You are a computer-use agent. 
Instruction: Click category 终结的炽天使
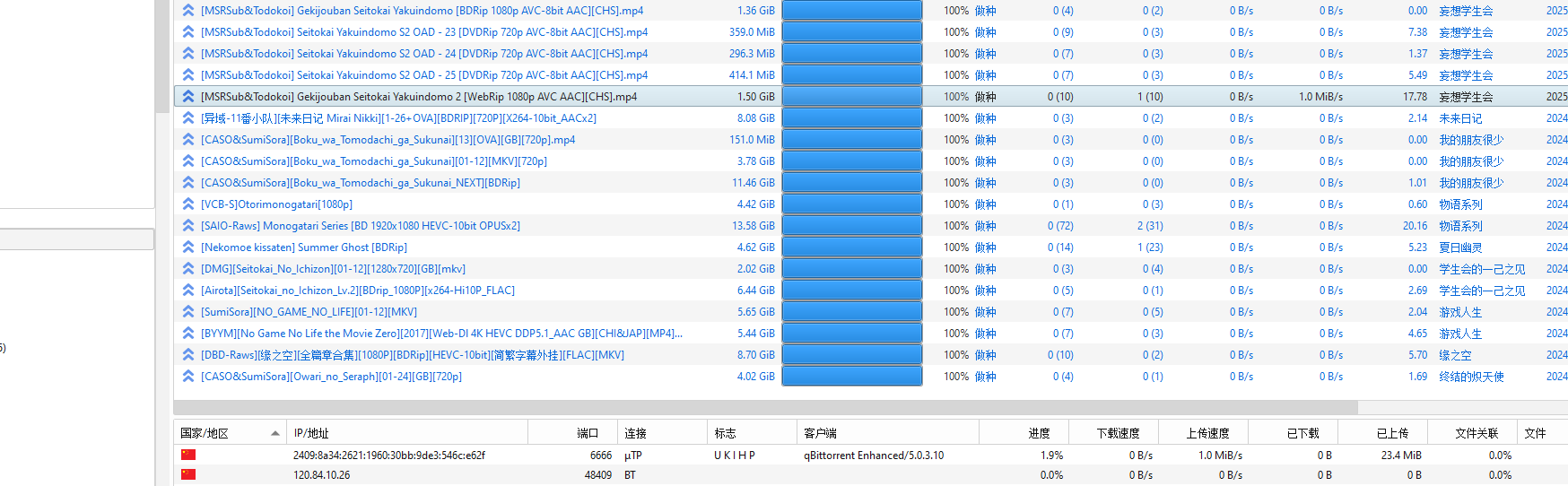(1471, 377)
